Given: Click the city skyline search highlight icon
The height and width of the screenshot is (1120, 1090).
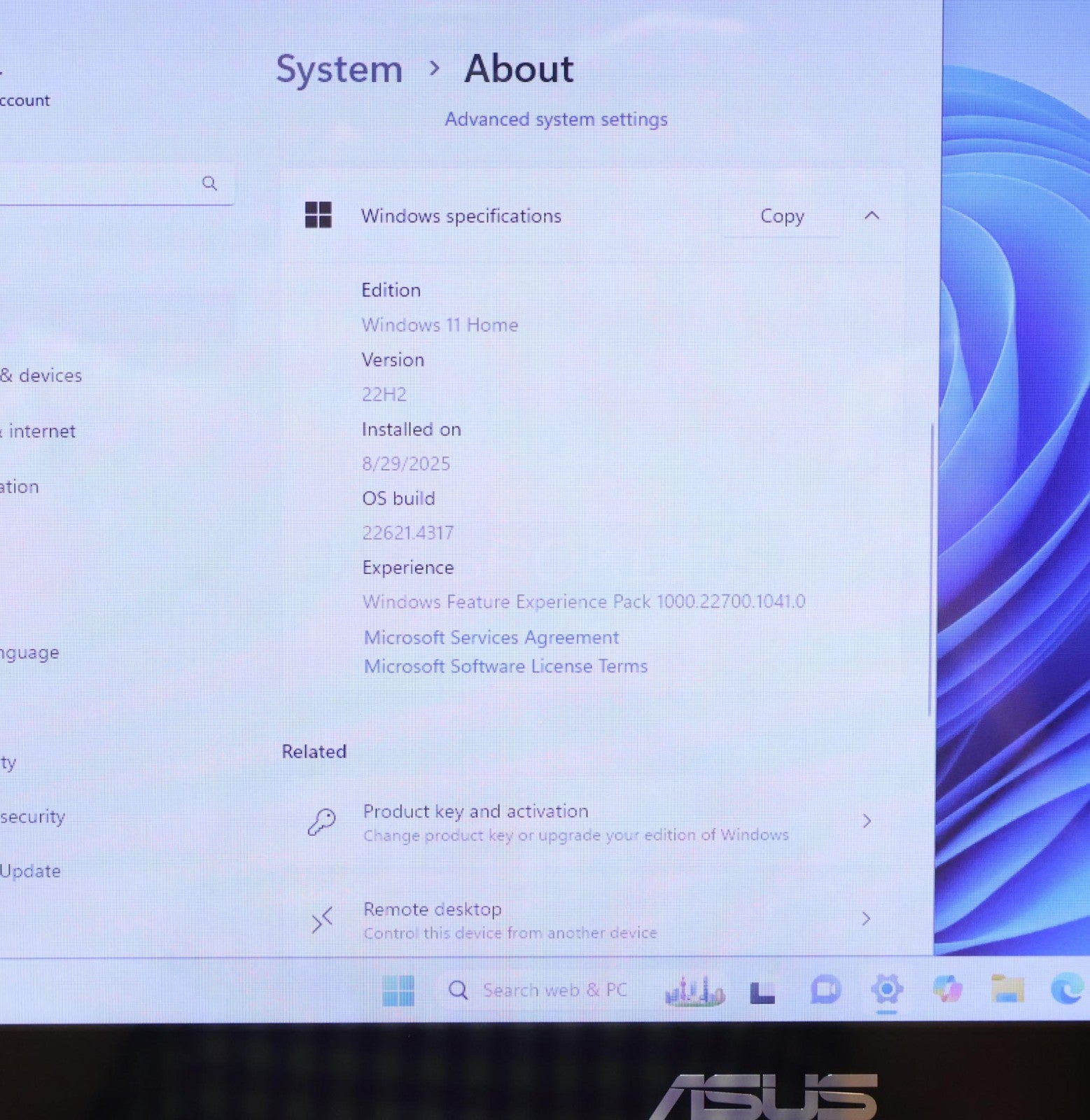Looking at the screenshot, I should (x=694, y=991).
